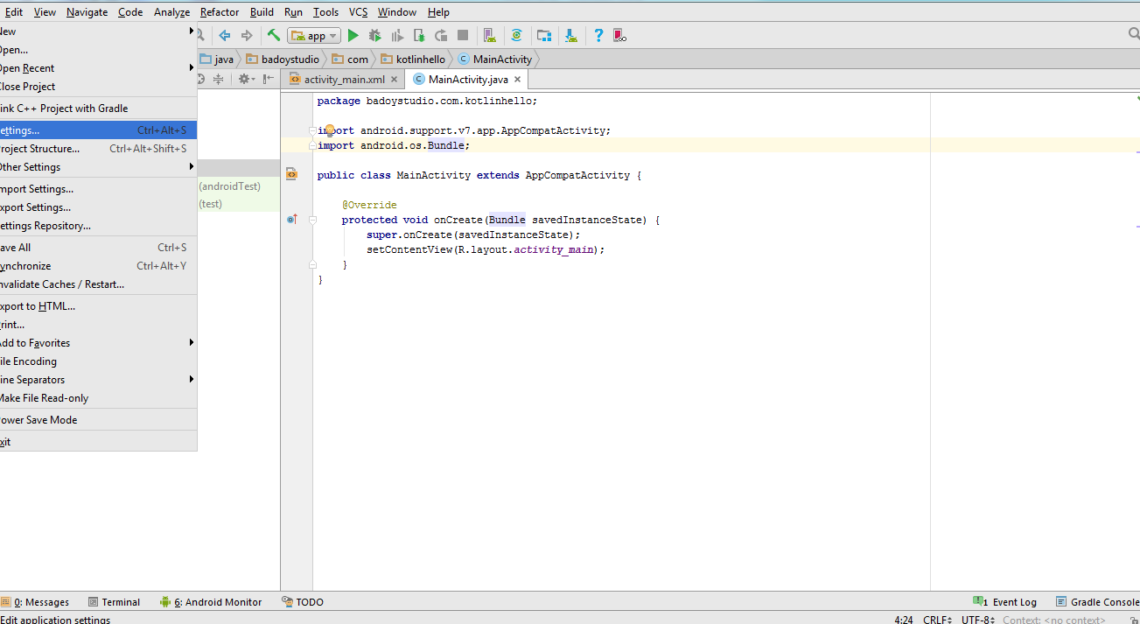Open the Terminal tool window button

[x=114, y=602]
